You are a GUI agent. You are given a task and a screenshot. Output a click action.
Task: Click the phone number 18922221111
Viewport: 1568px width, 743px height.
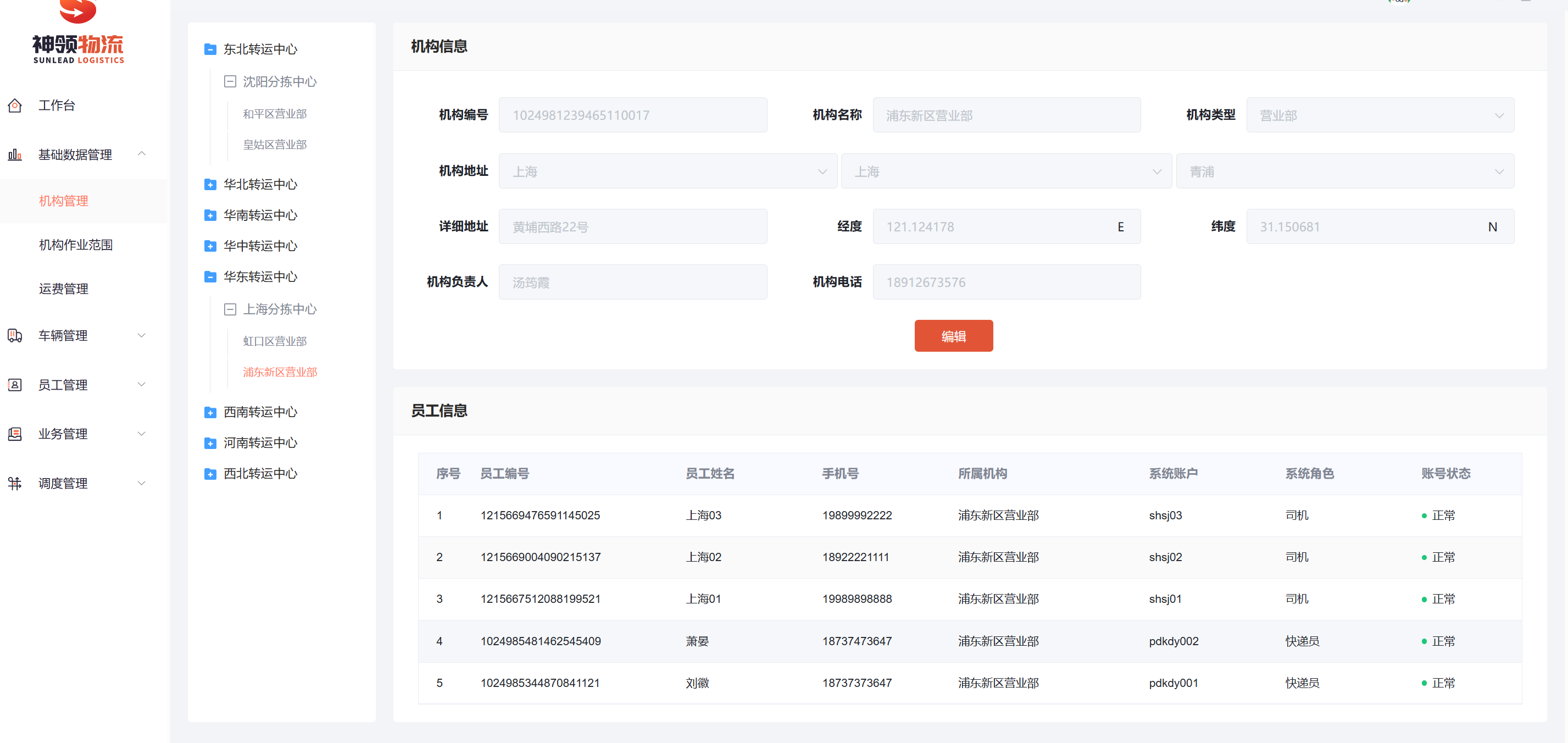click(x=855, y=557)
